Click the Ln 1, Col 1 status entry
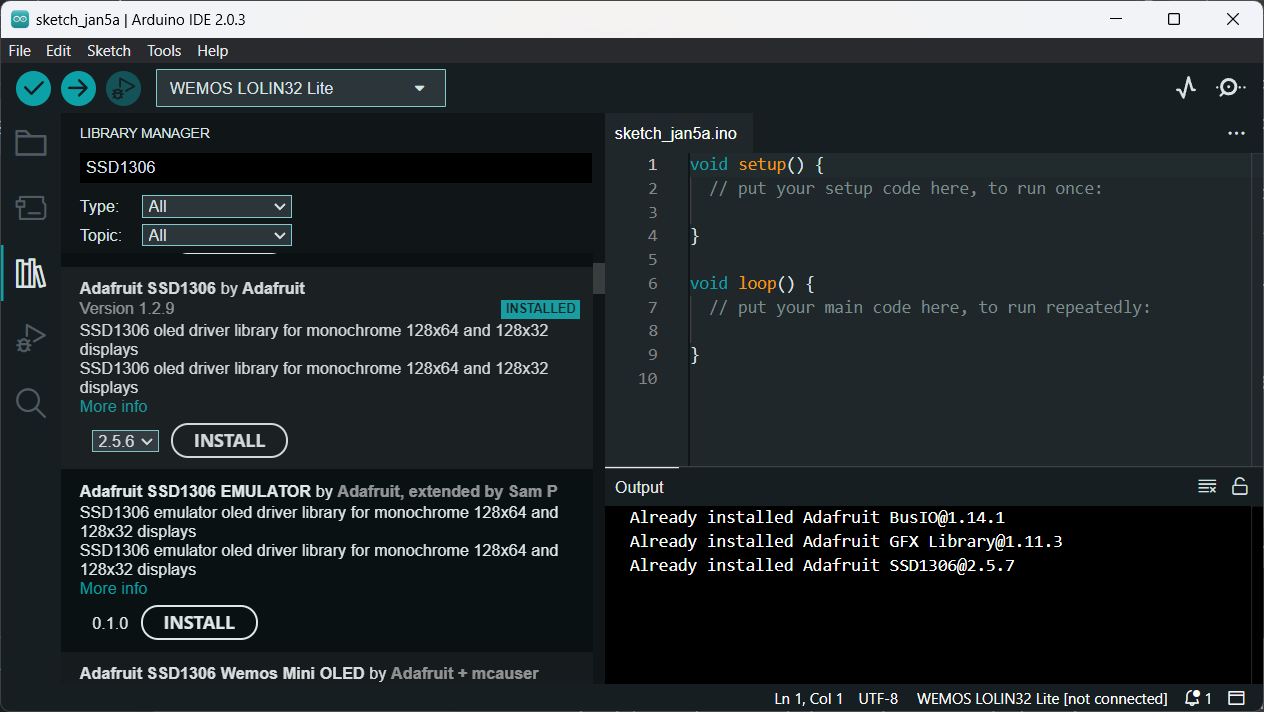The height and width of the screenshot is (712, 1264). (x=808, y=698)
